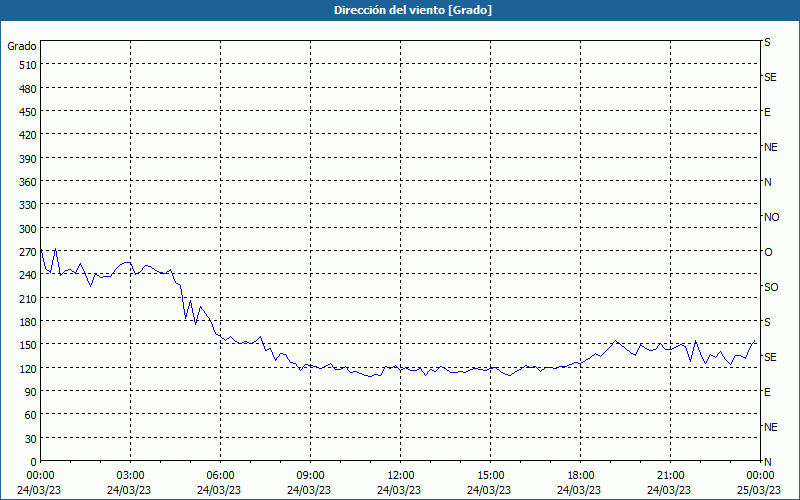
Task: Select the "E" compass label at the 90 gridline
Action: [x=767, y=392]
